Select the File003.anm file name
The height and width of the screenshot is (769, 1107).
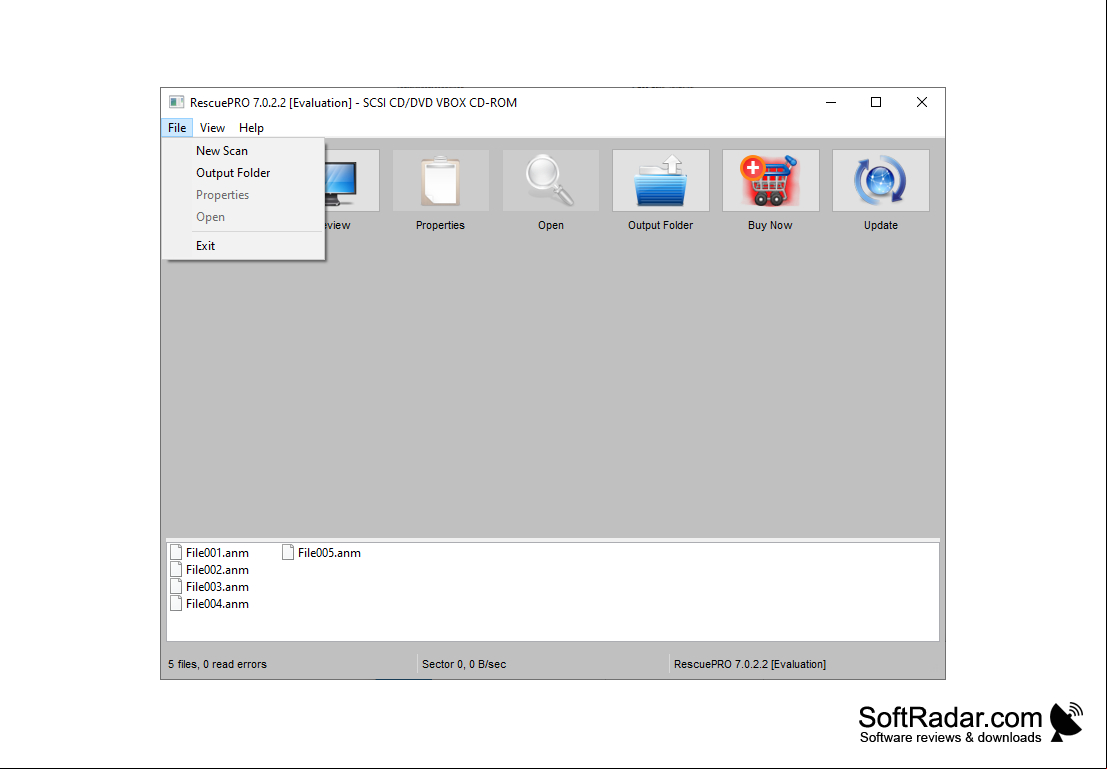[217, 587]
